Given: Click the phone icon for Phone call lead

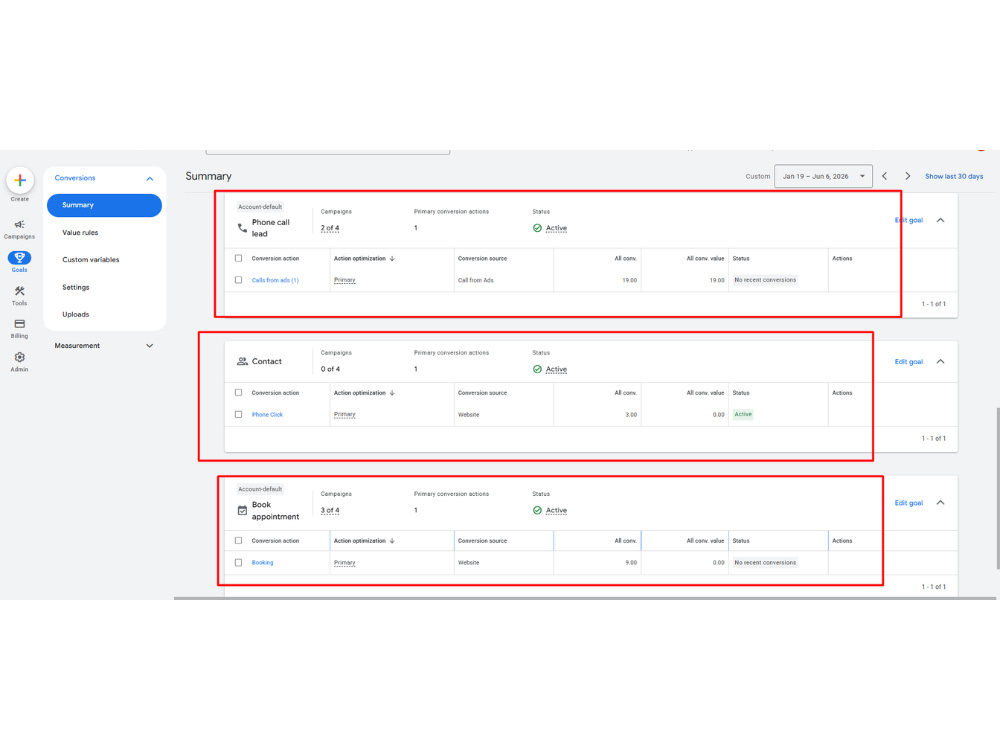Looking at the screenshot, I should (x=242, y=228).
